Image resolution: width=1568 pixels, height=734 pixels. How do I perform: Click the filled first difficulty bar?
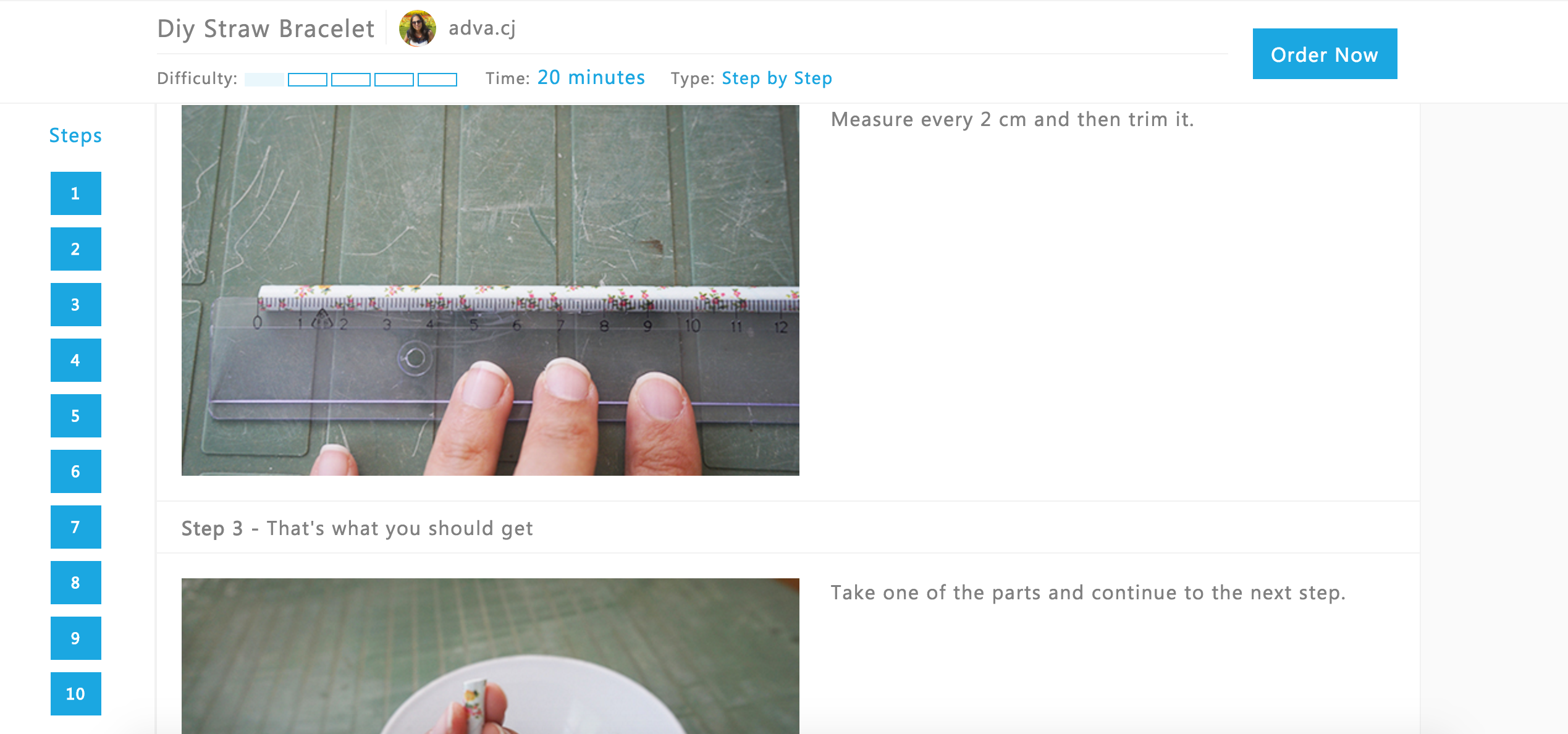pyautogui.click(x=264, y=80)
